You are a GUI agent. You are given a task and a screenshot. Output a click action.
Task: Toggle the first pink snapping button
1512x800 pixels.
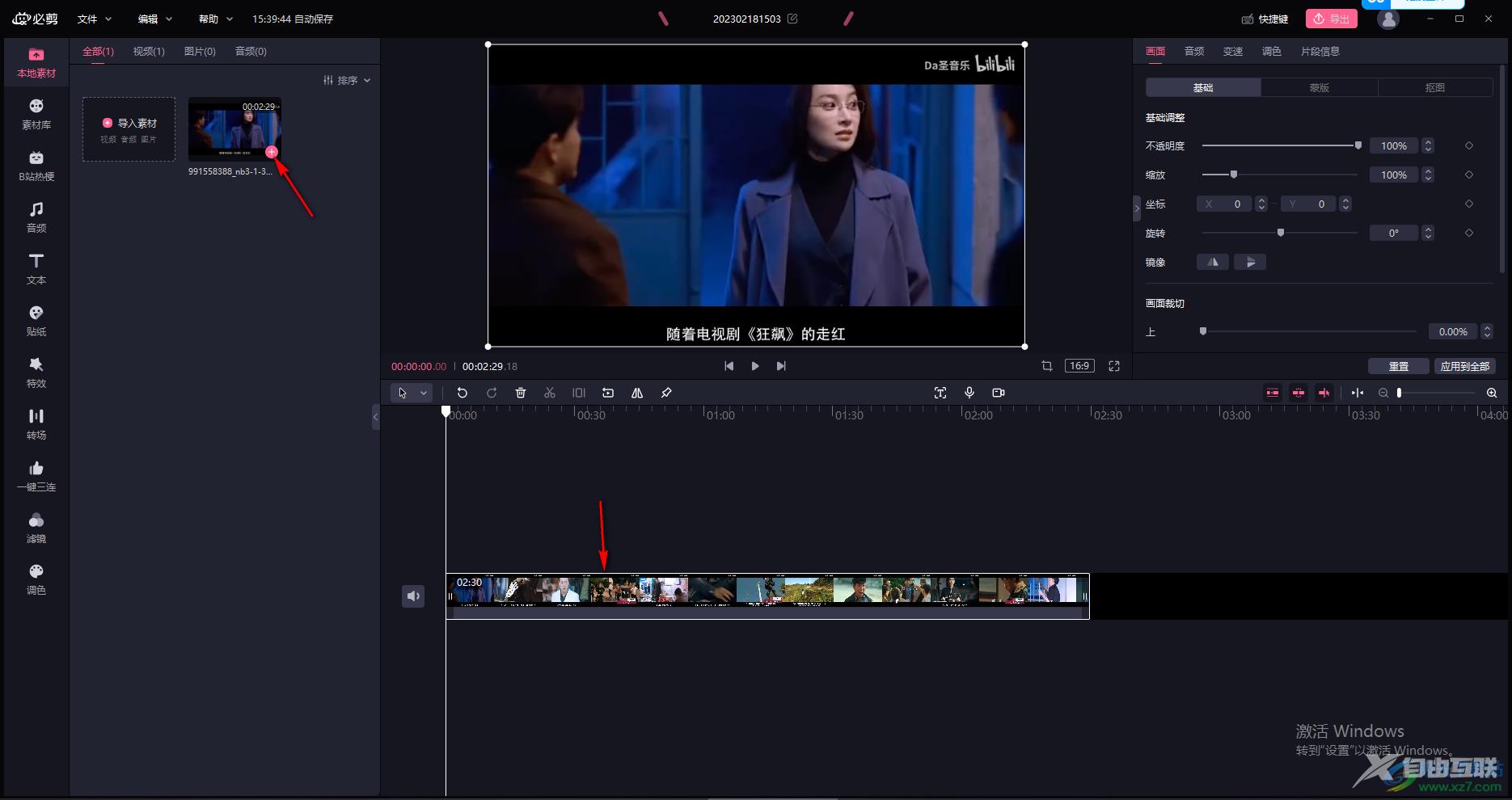coord(1273,393)
